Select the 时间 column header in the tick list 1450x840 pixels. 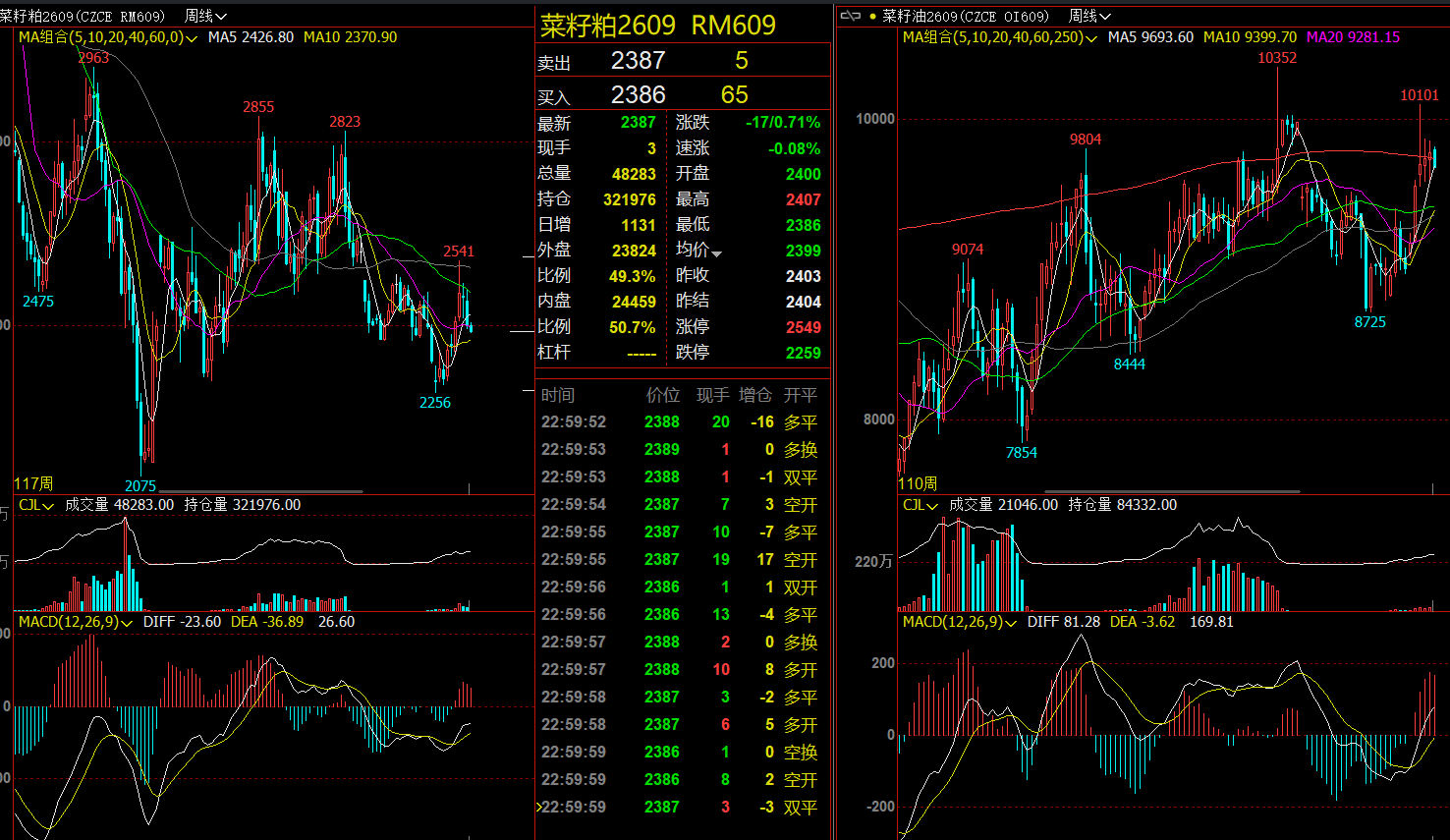tap(558, 395)
